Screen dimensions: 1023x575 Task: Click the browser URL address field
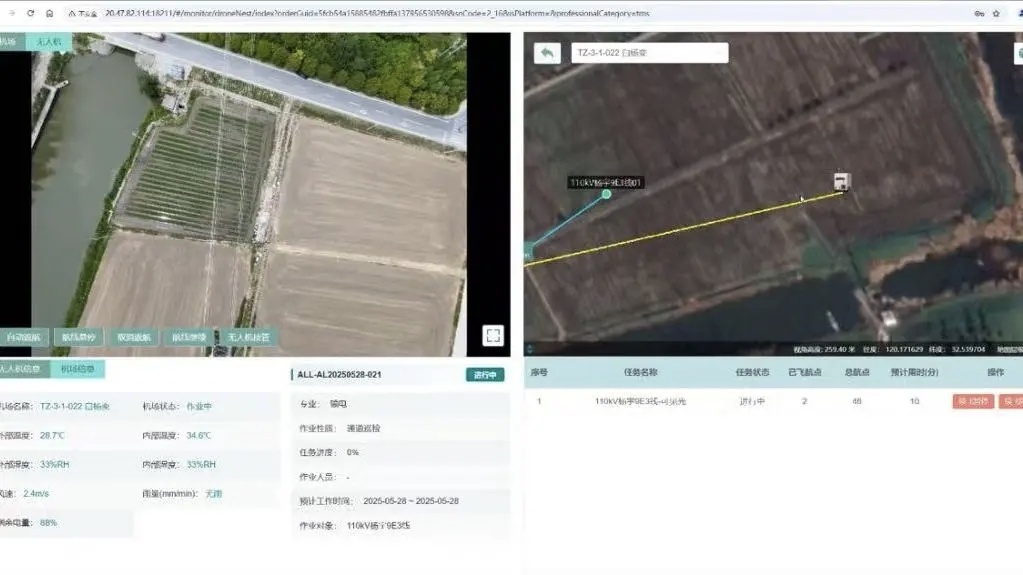[377, 13]
